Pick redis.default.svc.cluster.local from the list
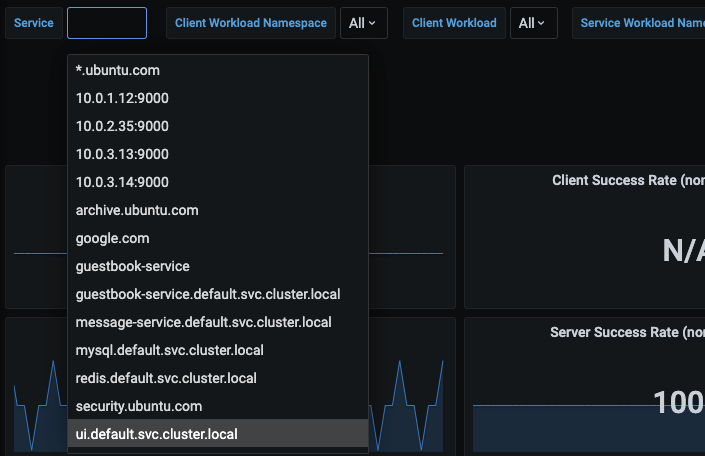The width and height of the screenshot is (705, 456). tap(166, 378)
